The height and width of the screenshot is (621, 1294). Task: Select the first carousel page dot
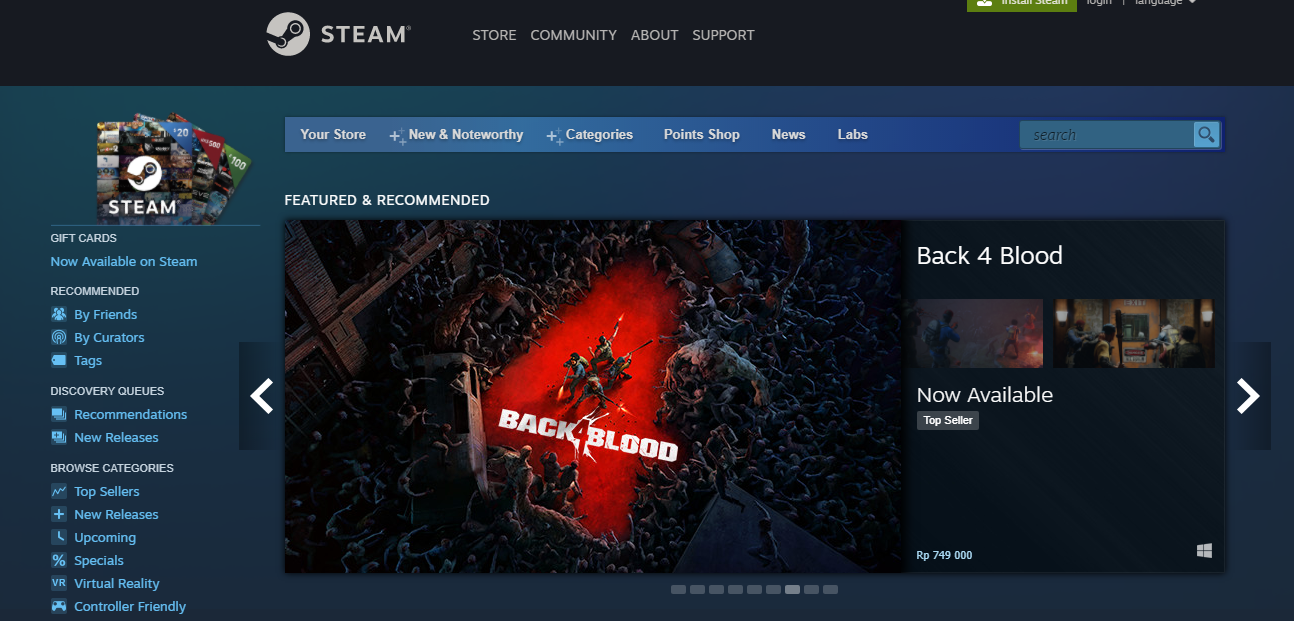click(678, 590)
